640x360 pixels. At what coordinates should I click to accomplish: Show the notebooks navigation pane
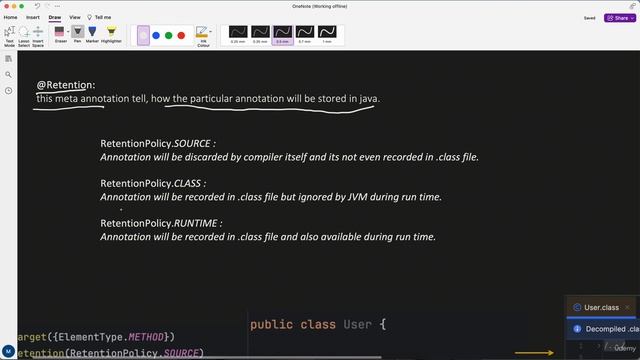(9, 59)
